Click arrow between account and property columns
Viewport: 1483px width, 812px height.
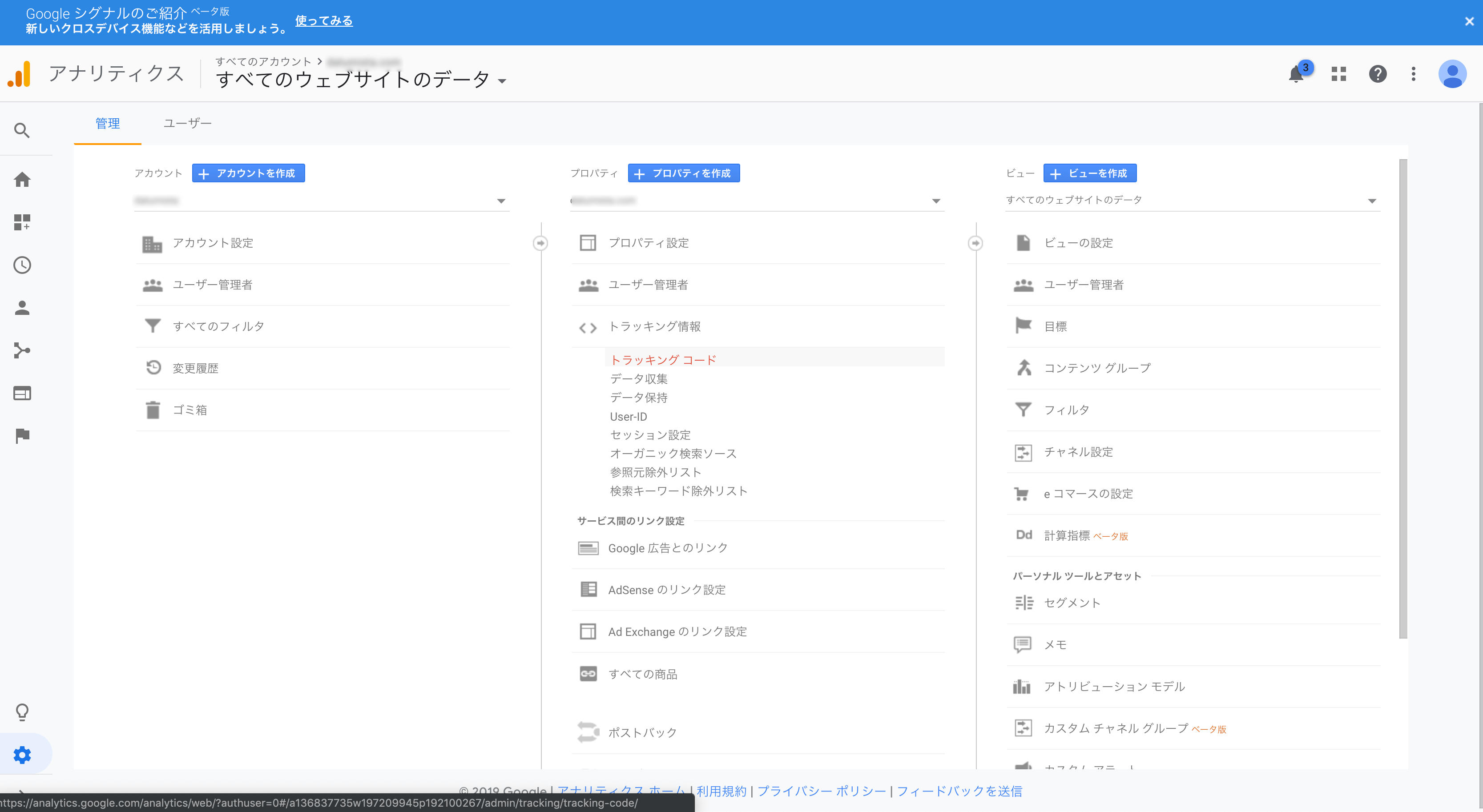coord(540,243)
